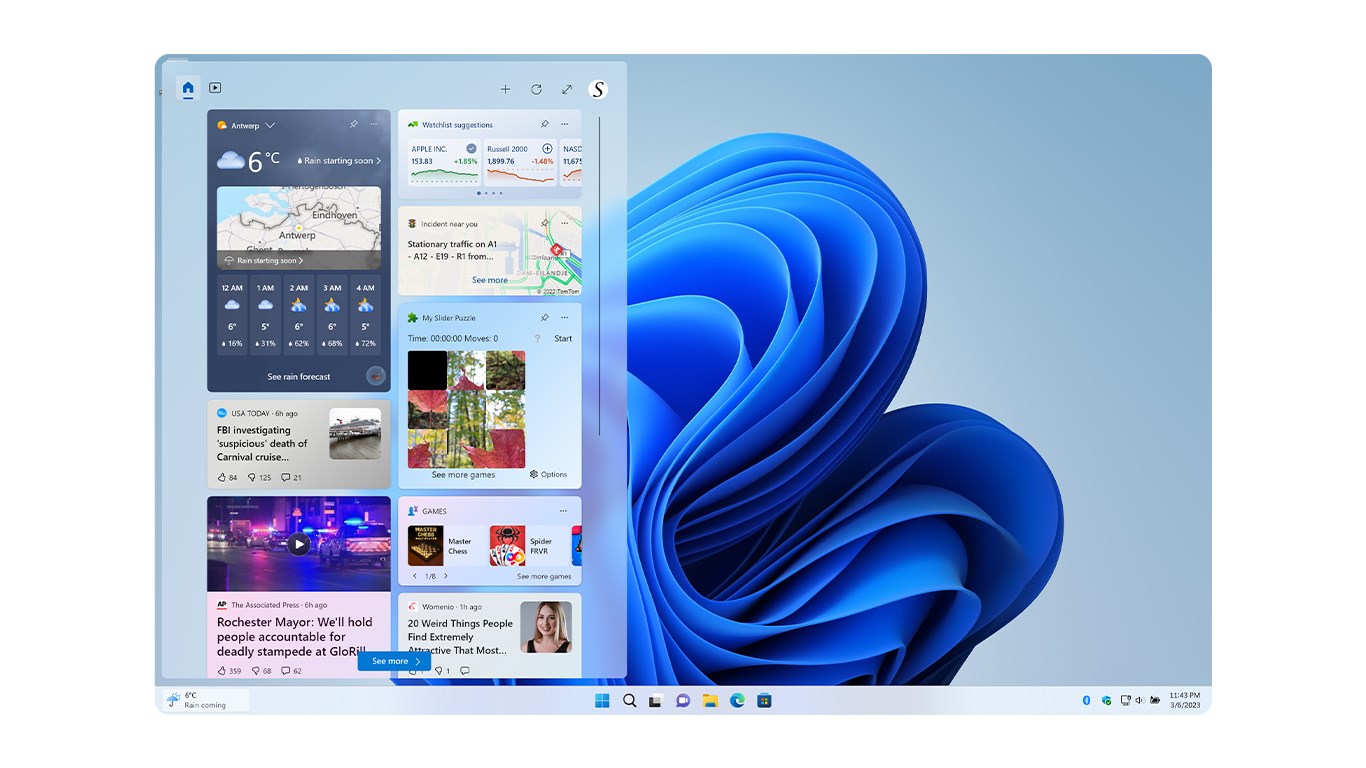Select the 1 AM hourly forecast
The image size is (1366, 768).
(265, 316)
